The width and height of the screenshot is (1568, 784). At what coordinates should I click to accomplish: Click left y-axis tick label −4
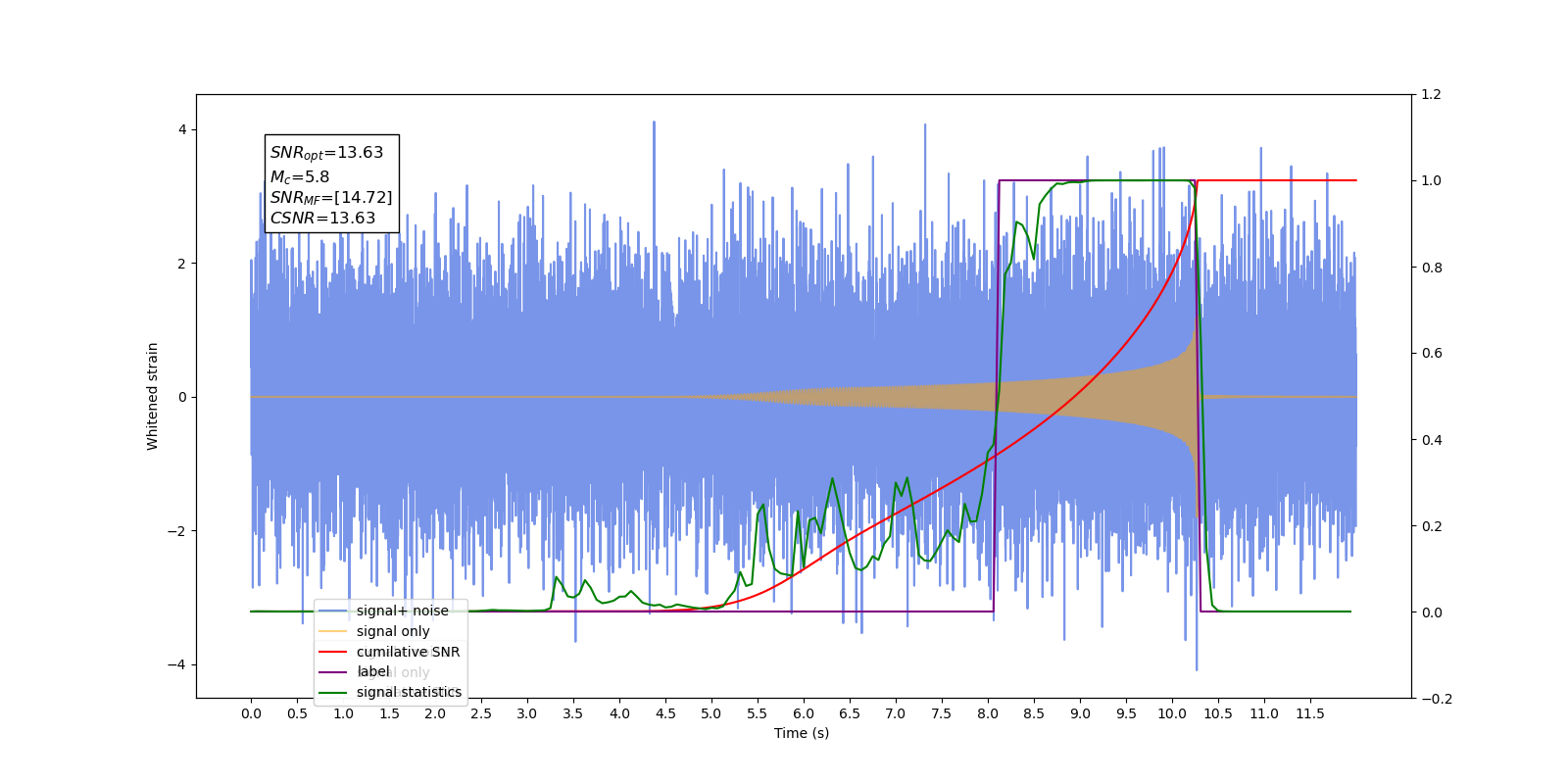point(176,664)
